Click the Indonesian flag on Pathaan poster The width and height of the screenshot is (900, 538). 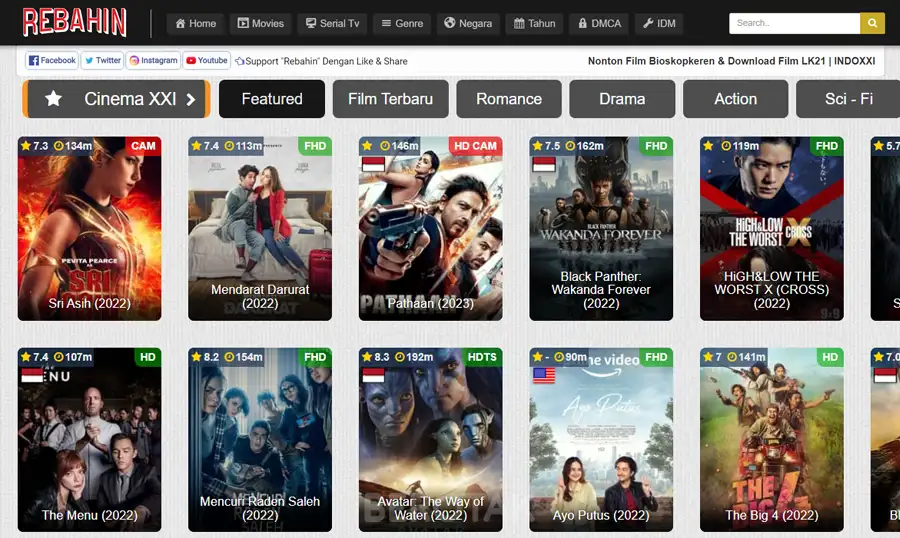point(373,165)
